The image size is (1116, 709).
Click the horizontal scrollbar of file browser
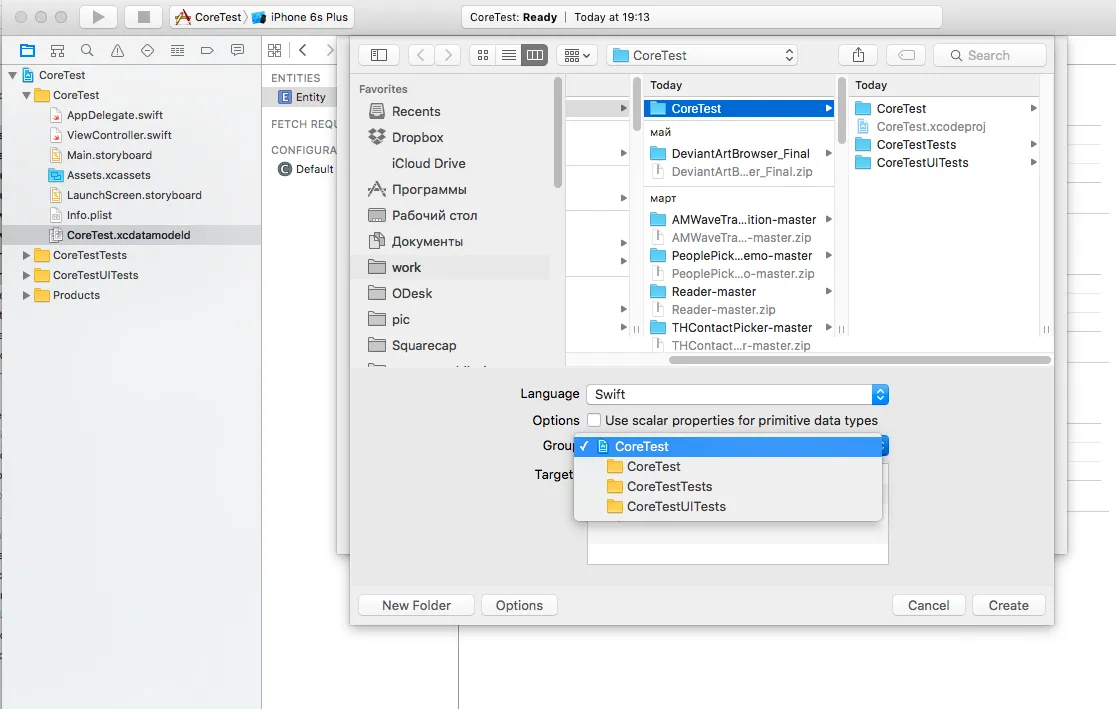click(x=860, y=359)
